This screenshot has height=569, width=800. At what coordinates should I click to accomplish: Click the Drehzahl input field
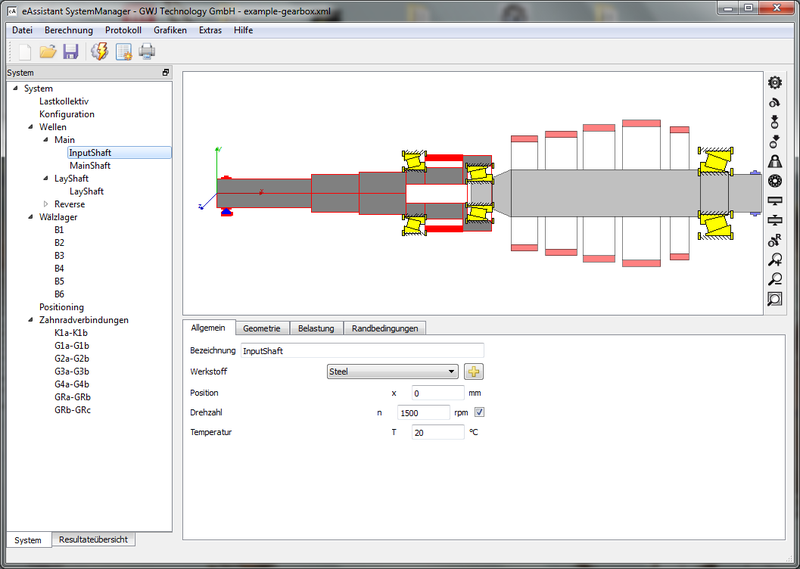(423, 412)
